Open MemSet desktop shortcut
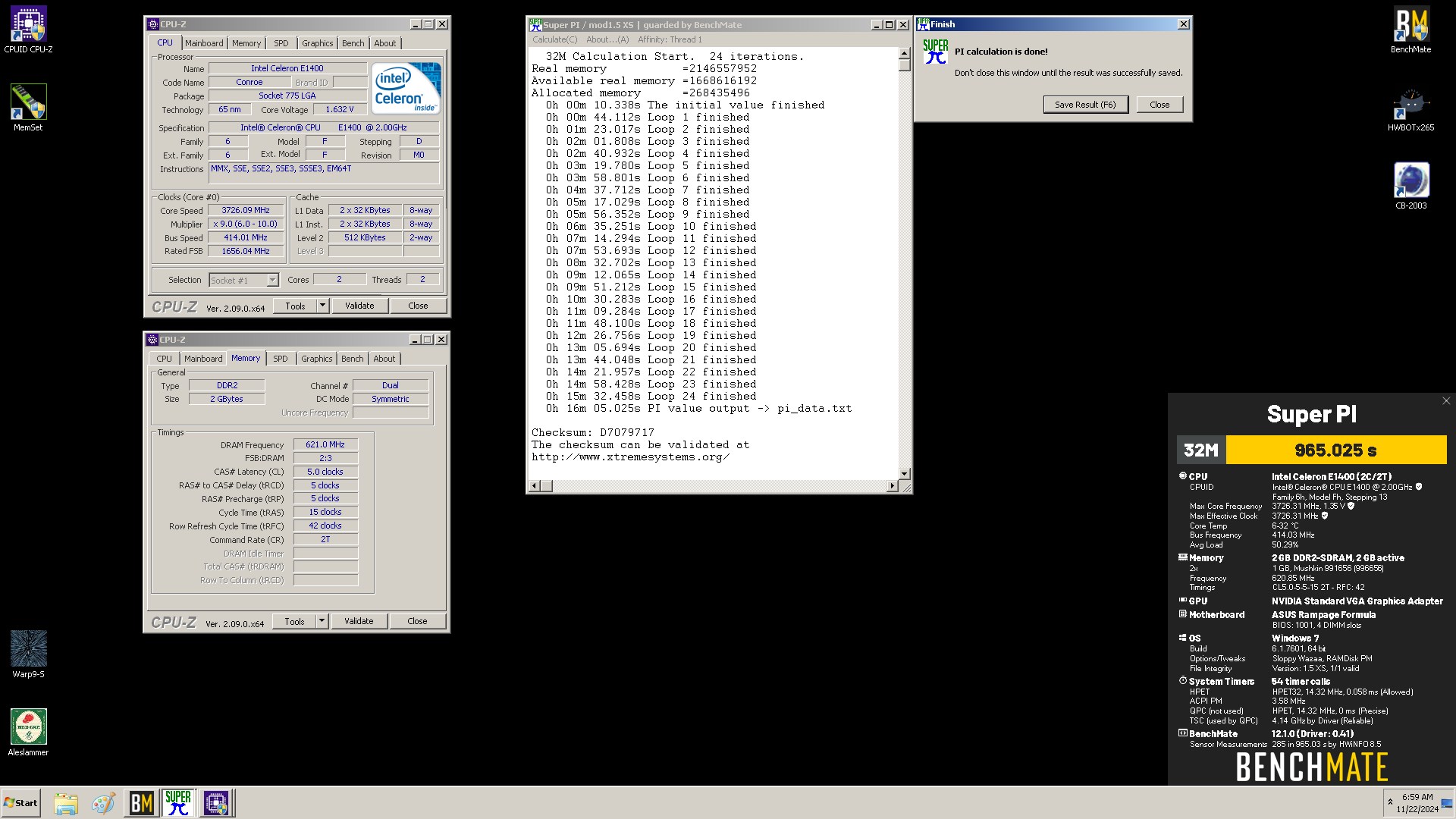The height and width of the screenshot is (819, 1456). [x=28, y=108]
